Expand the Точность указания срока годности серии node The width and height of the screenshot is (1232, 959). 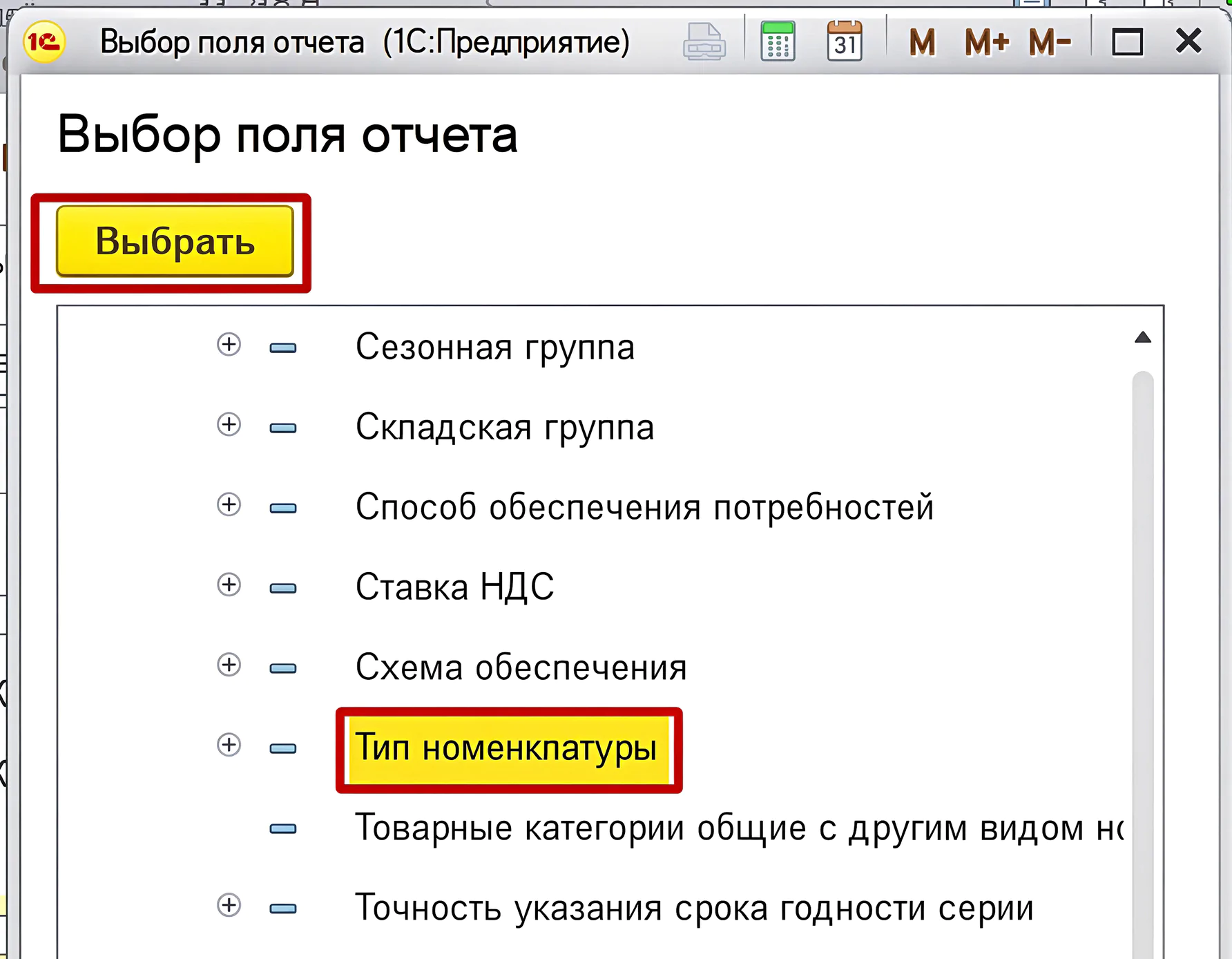229,905
